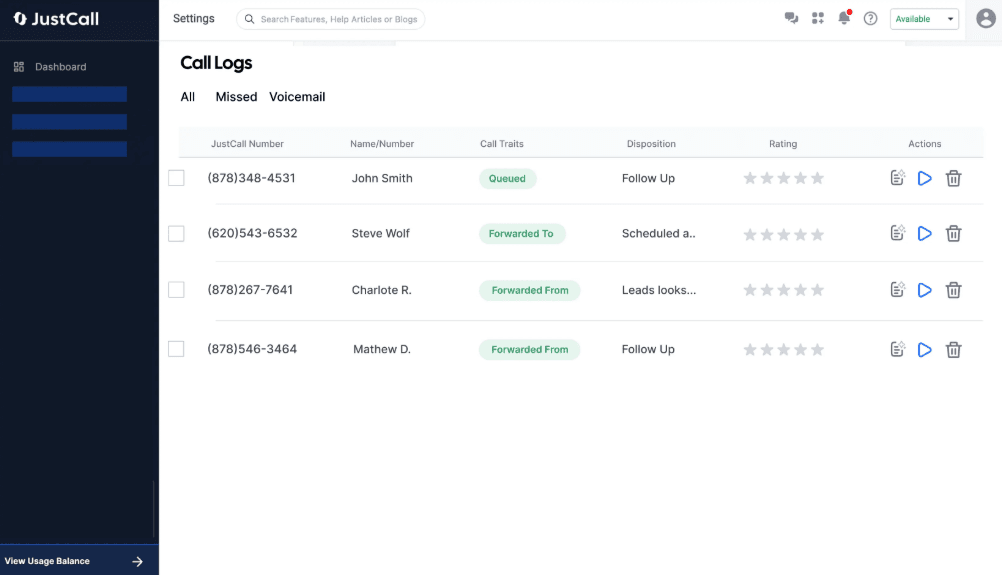Viewport: 1002px width, 575px height.
Task: Click the name Mathew D.
Action: (x=382, y=349)
